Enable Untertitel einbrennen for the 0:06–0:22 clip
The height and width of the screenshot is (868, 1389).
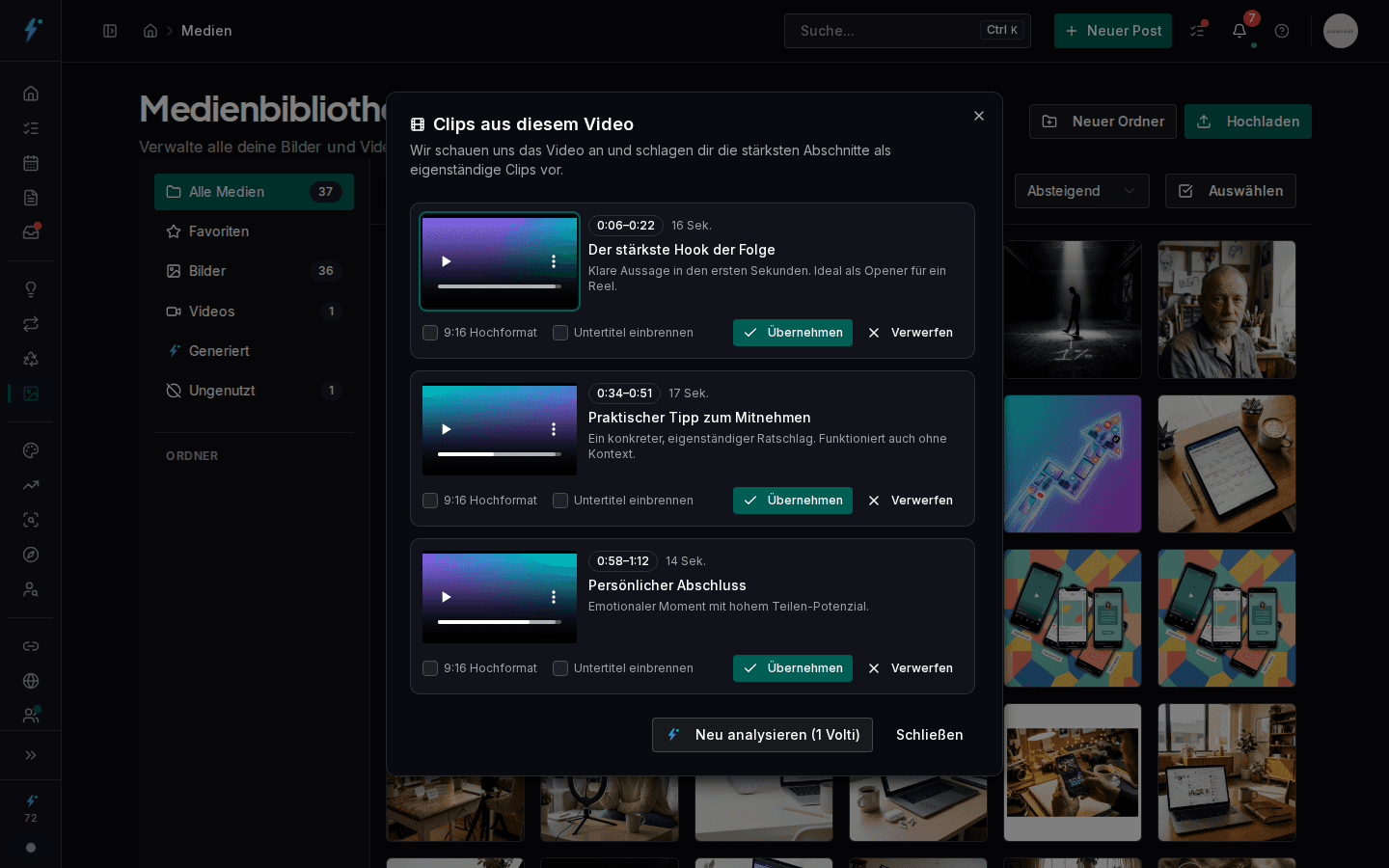pos(560,333)
